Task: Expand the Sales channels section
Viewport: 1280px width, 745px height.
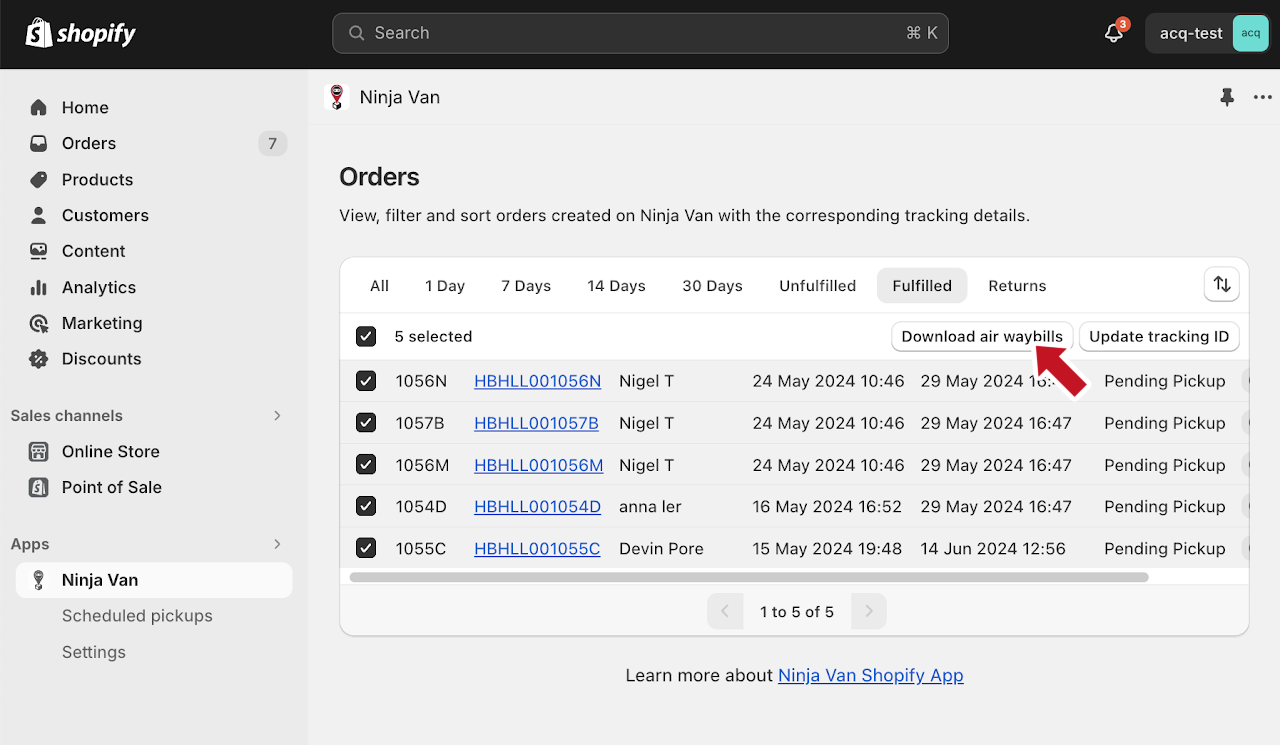Action: pyautogui.click(x=277, y=416)
